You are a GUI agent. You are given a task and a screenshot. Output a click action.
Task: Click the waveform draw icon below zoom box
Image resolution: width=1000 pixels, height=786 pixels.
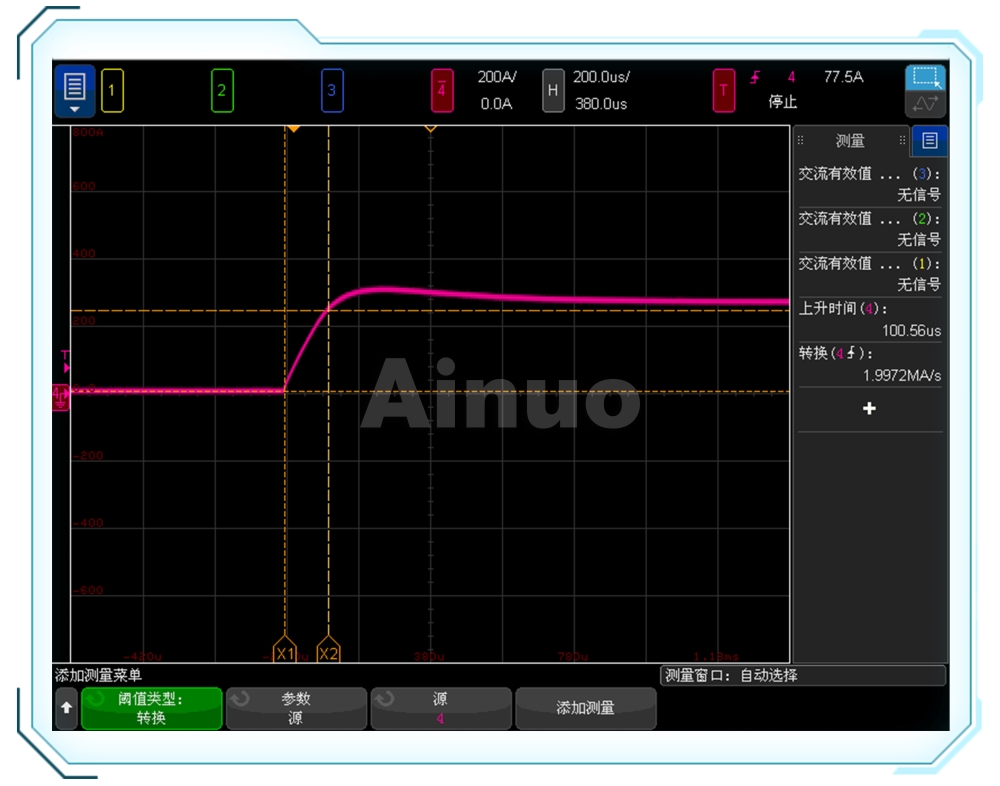click(925, 104)
